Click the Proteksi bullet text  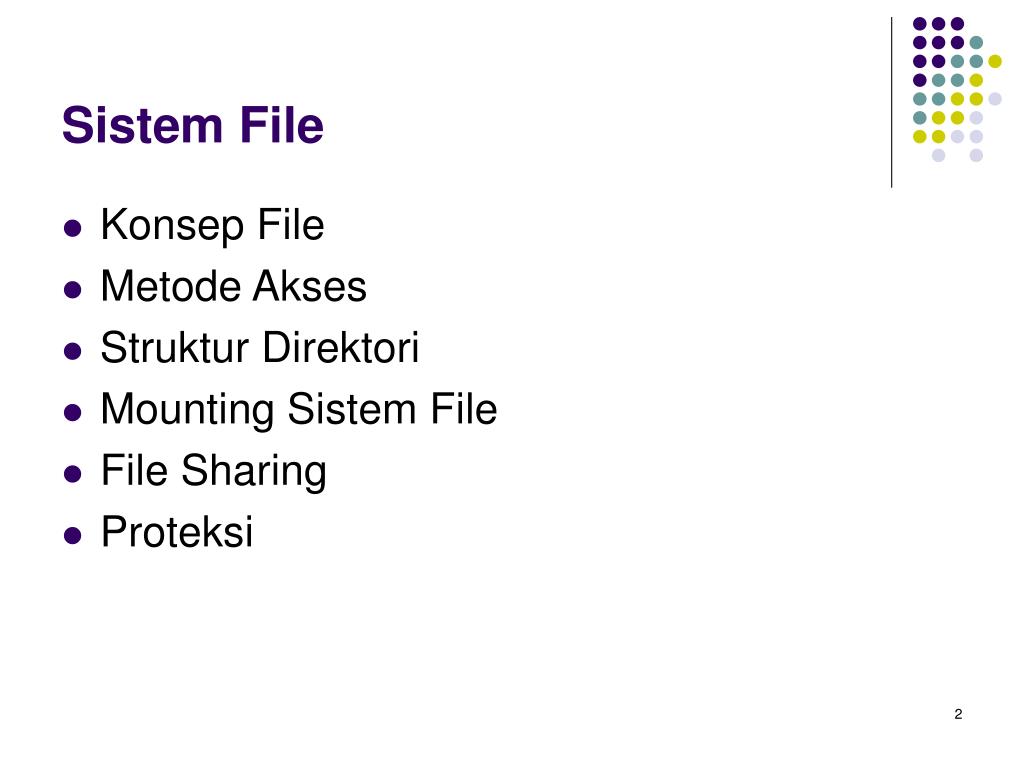176,532
